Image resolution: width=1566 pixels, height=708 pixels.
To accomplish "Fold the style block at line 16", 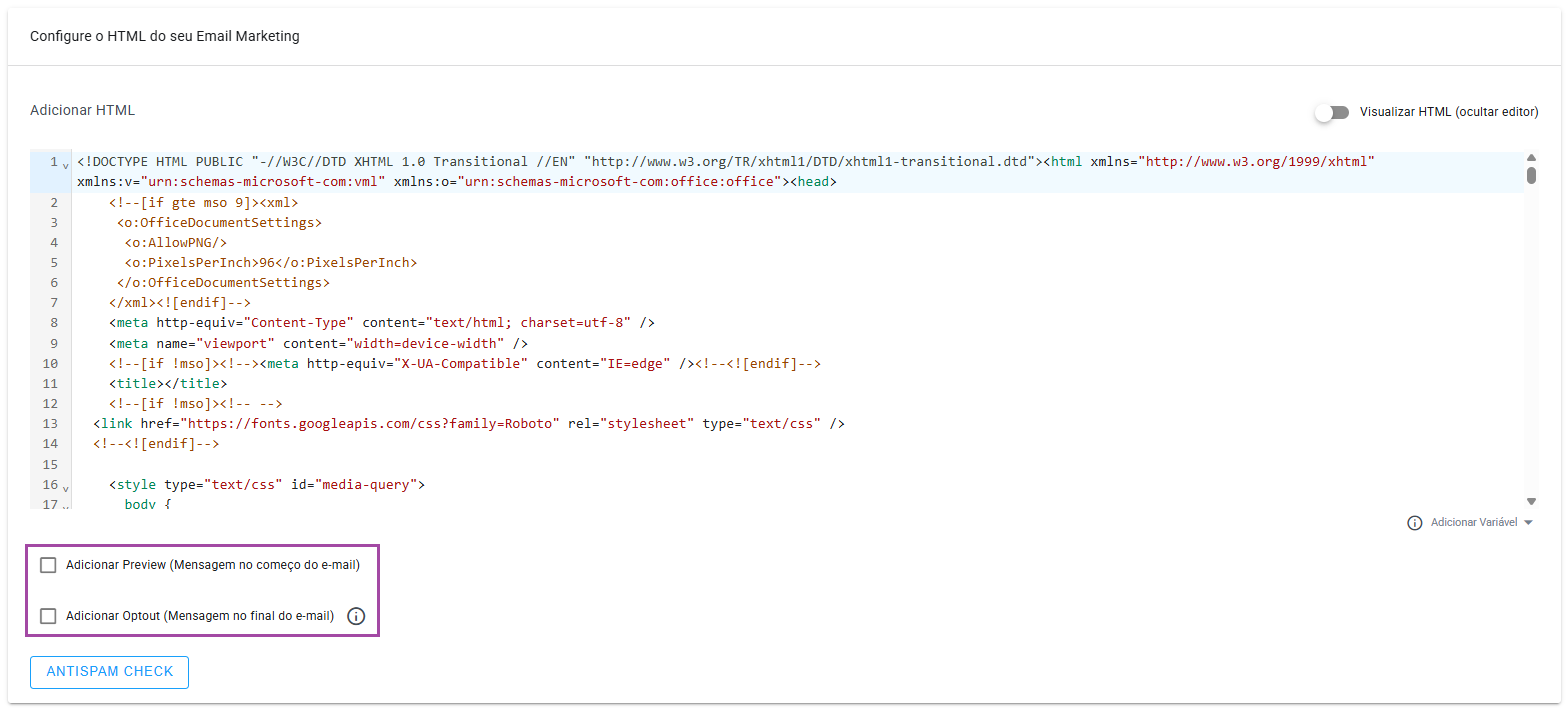I will coord(65,488).
